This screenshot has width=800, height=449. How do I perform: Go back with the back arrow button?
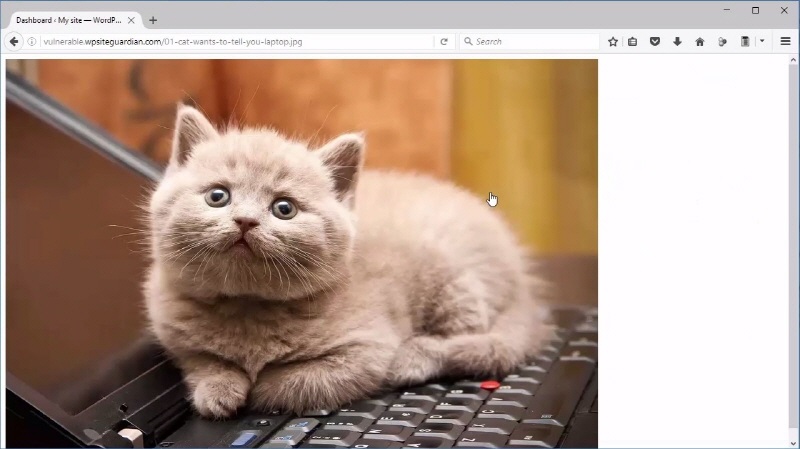click(x=14, y=42)
